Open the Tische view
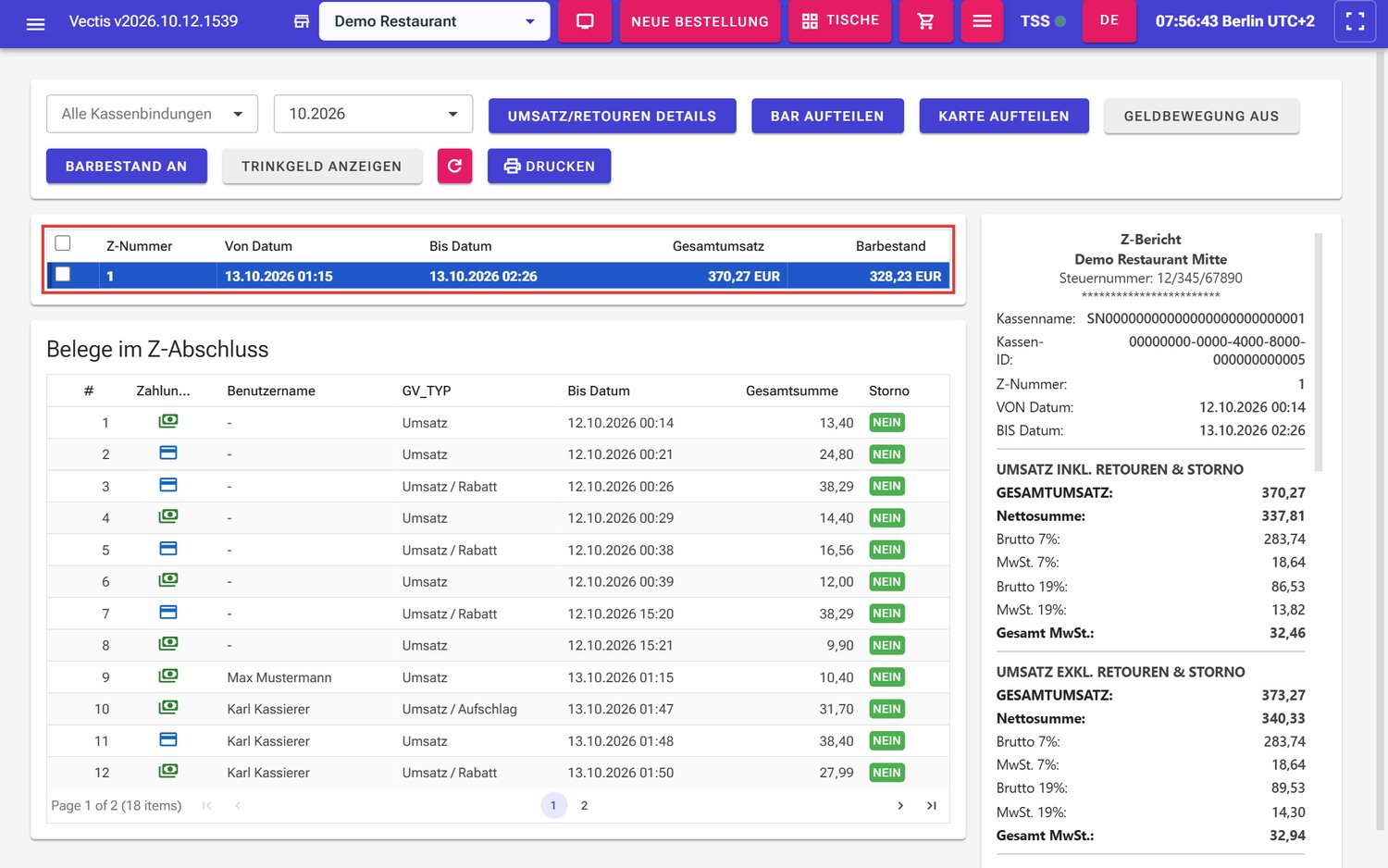Image resolution: width=1388 pixels, height=868 pixels. click(840, 20)
